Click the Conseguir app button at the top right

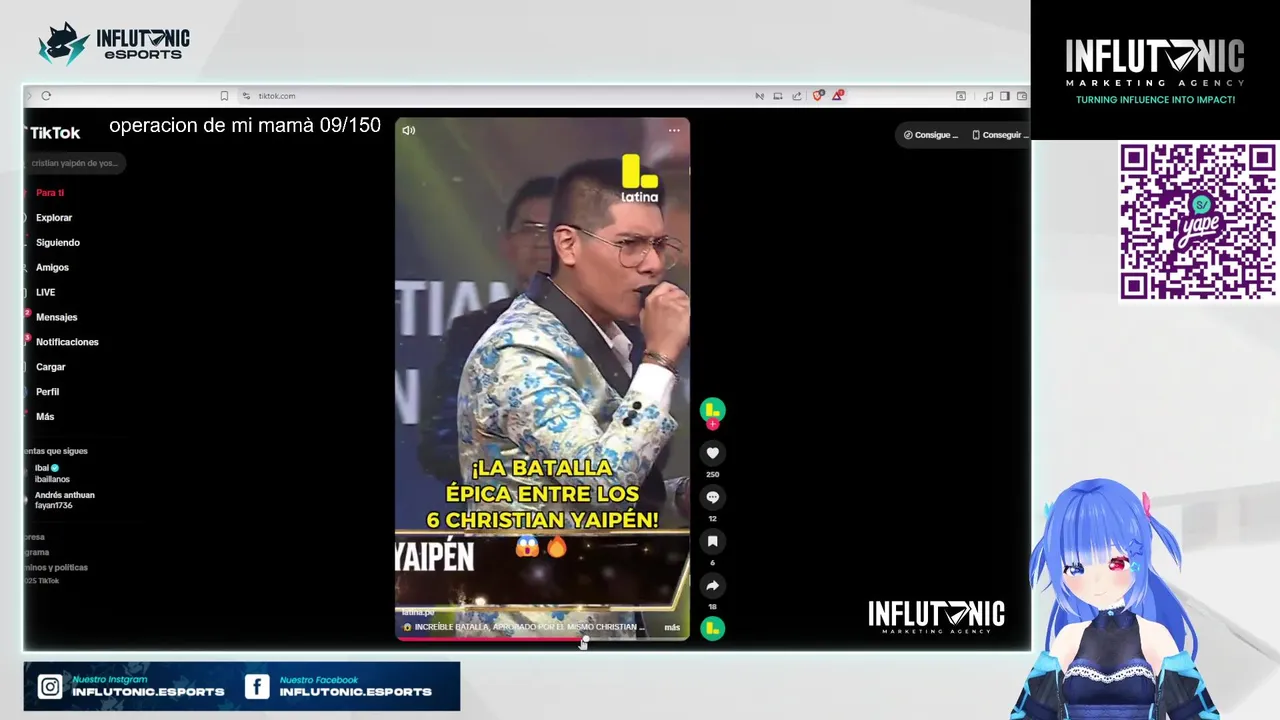(998, 135)
